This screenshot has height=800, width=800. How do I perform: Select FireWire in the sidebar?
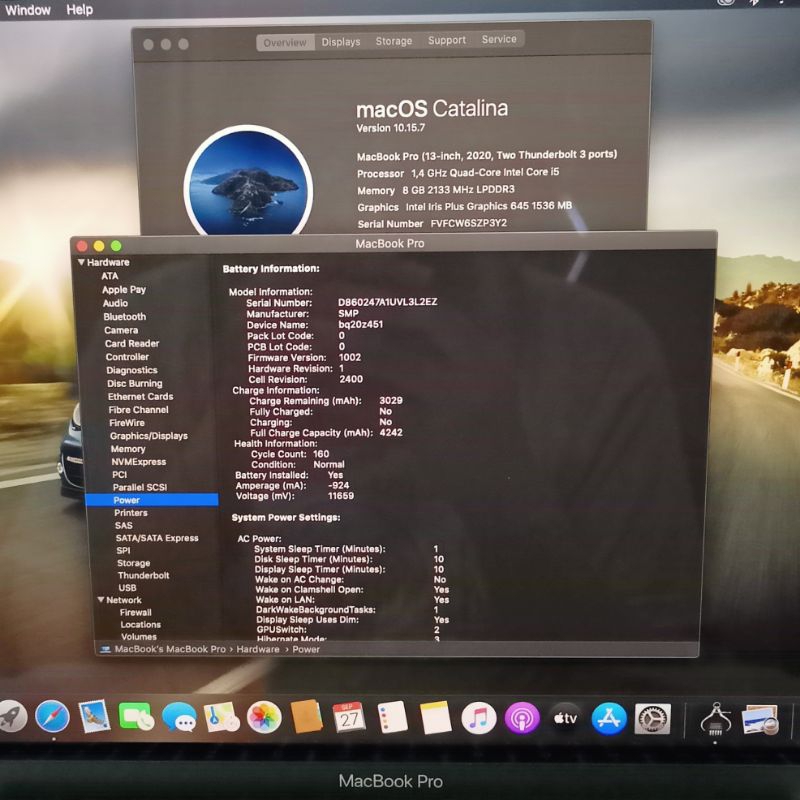click(x=127, y=423)
